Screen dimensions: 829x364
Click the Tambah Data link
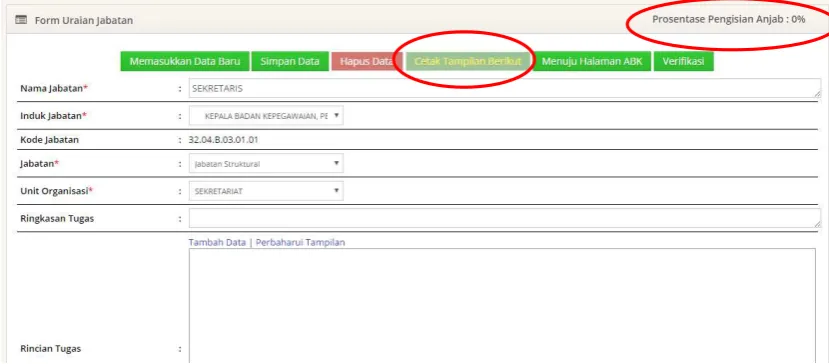217,242
